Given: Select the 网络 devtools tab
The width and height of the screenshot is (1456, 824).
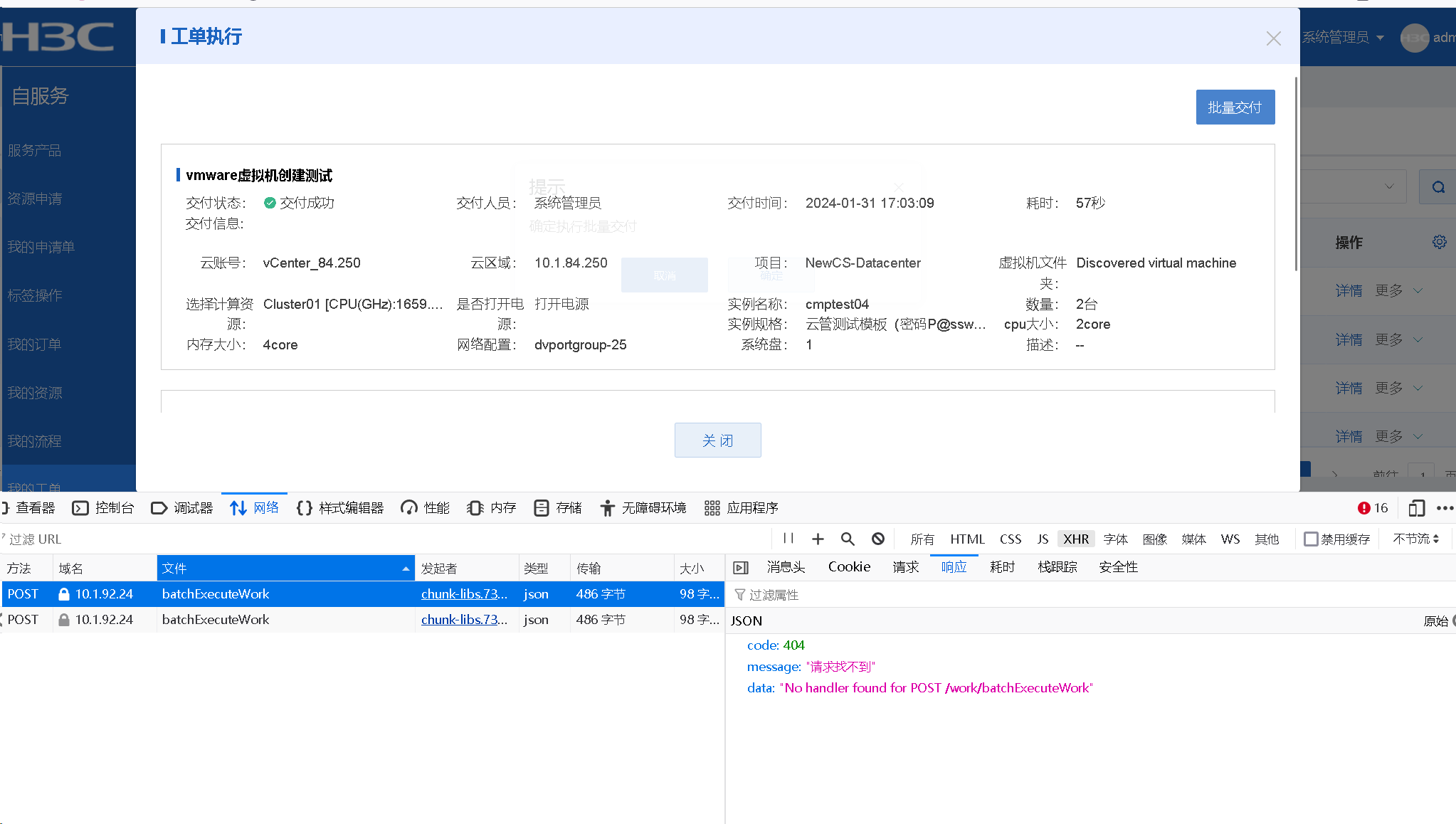Looking at the screenshot, I should pyautogui.click(x=255, y=508).
